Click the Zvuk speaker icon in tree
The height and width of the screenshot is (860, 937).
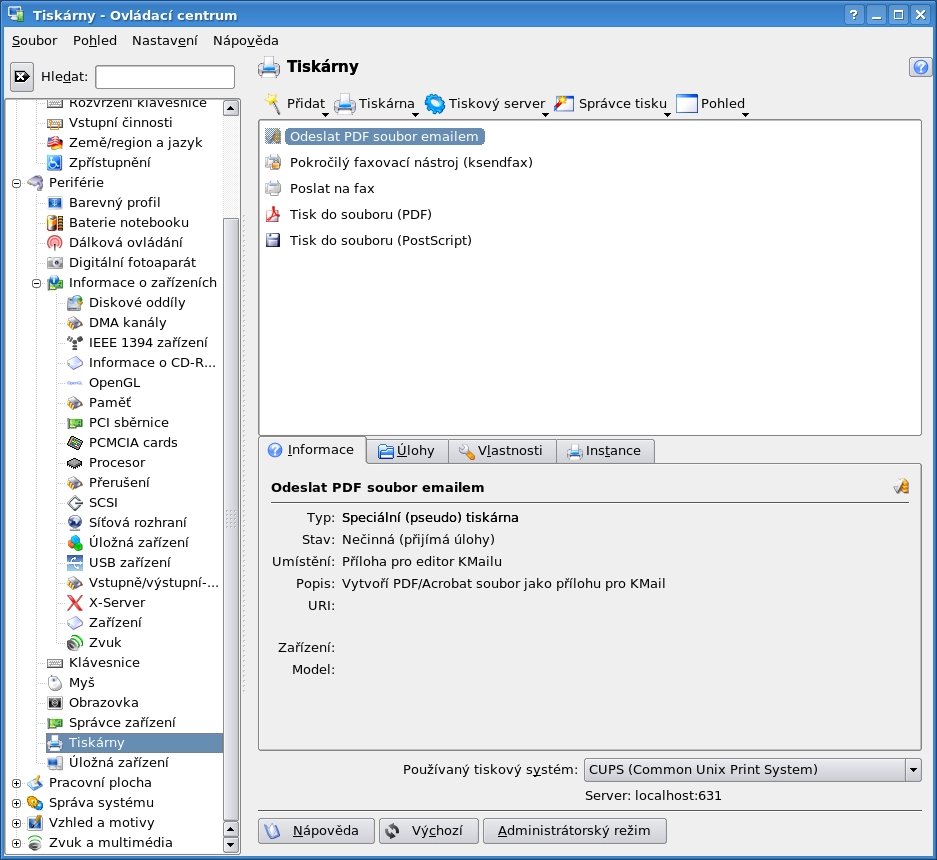coord(75,642)
